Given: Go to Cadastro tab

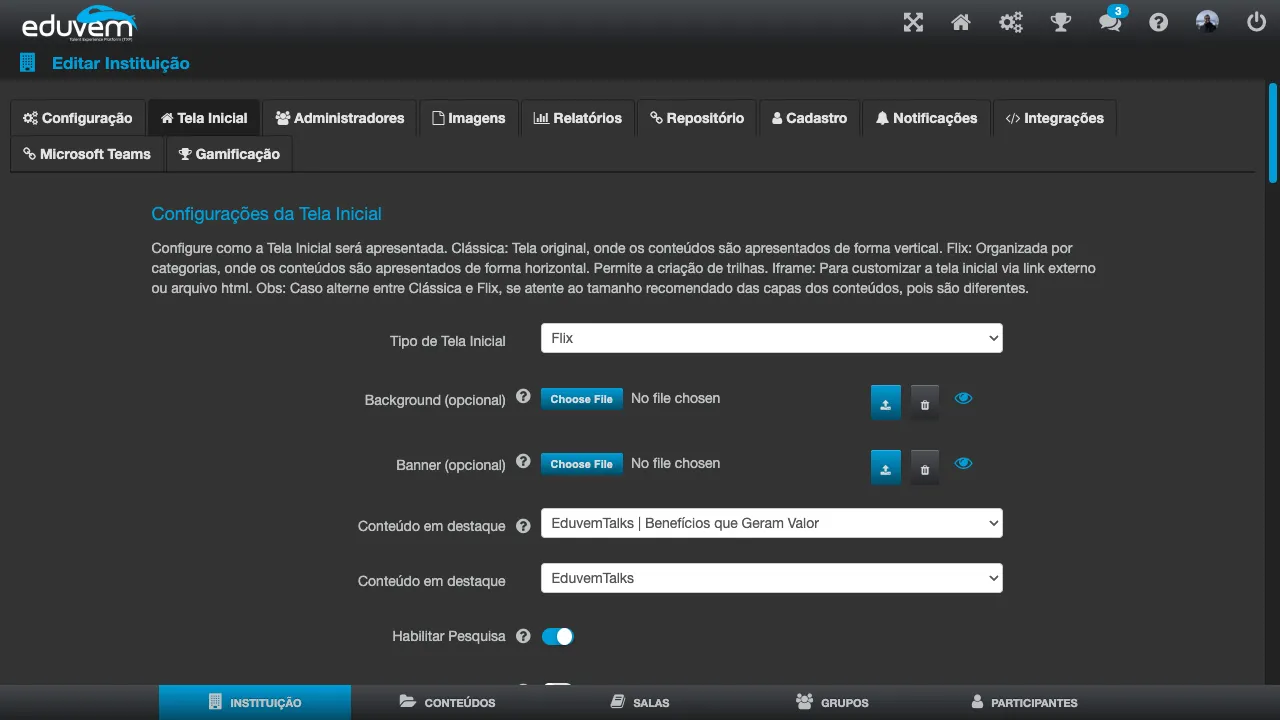Looking at the screenshot, I should coord(810,118).
